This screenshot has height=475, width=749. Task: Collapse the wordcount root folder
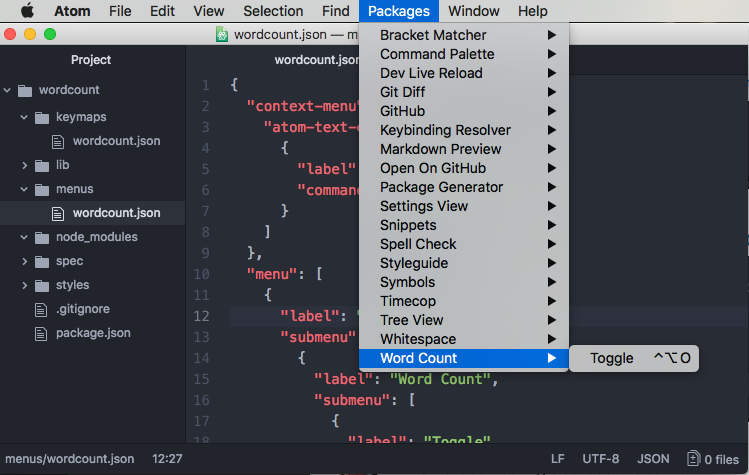tap(8, 90)
